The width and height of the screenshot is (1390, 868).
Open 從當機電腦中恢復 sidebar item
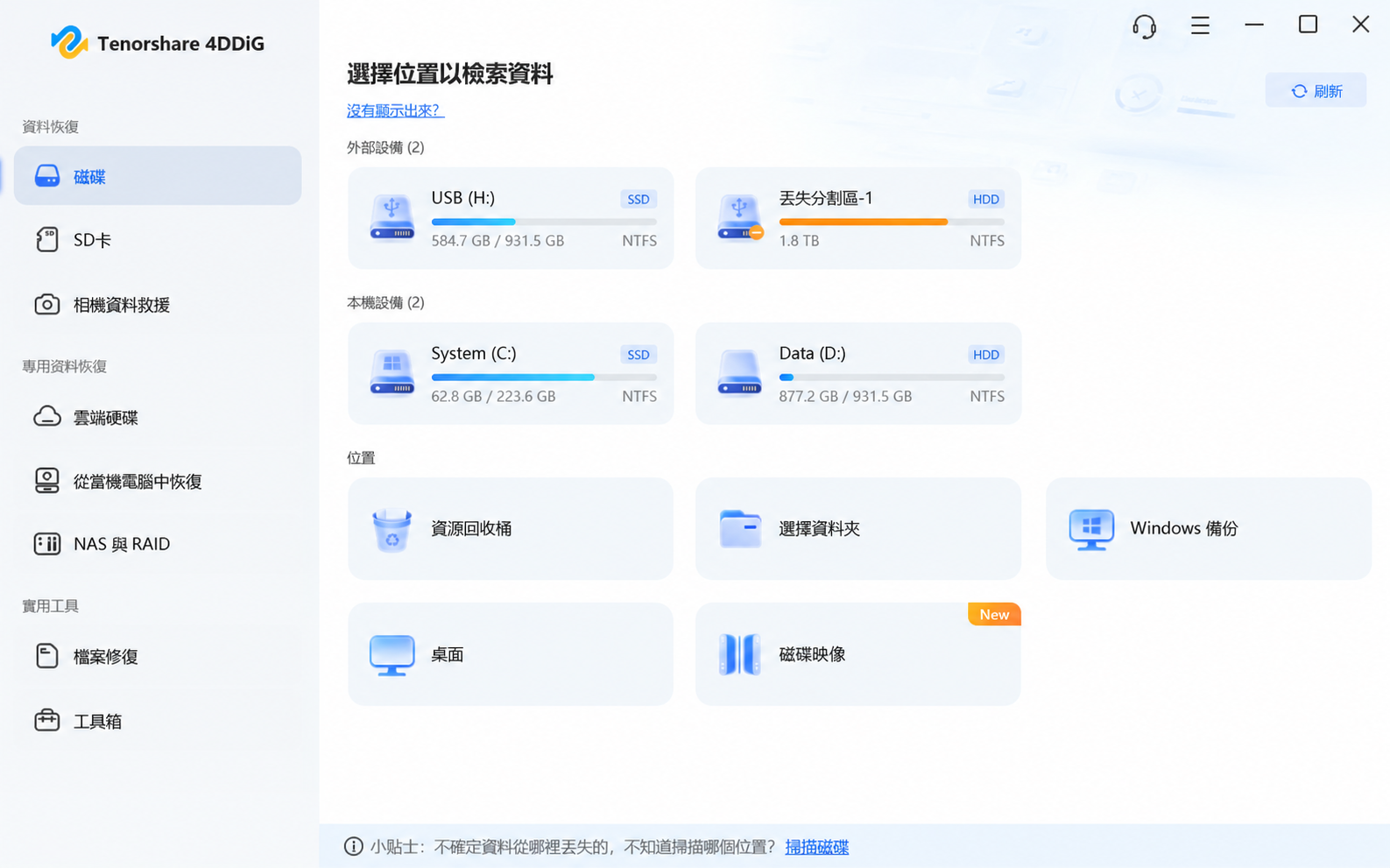point(158,481)
